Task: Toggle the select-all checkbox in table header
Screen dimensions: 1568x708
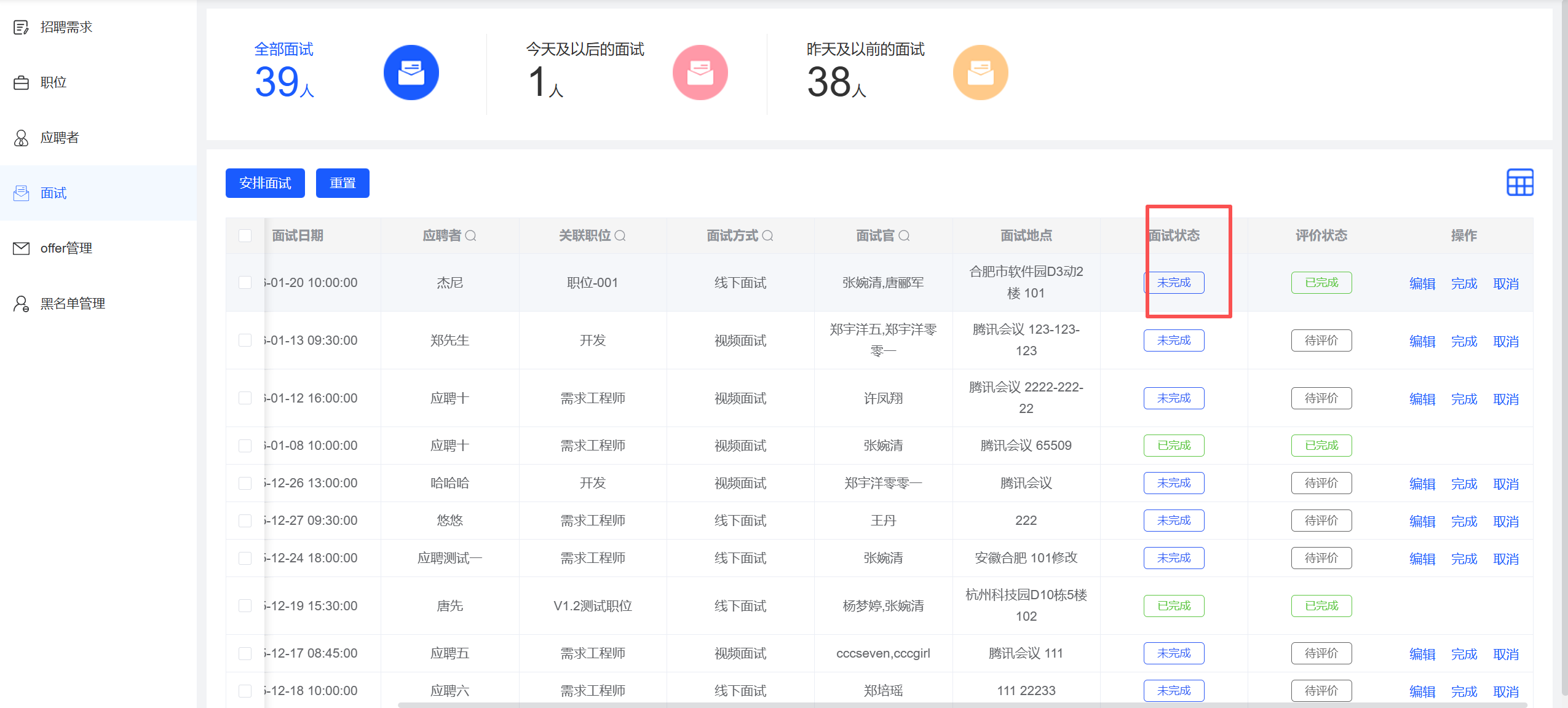Action: click(245, 235)
